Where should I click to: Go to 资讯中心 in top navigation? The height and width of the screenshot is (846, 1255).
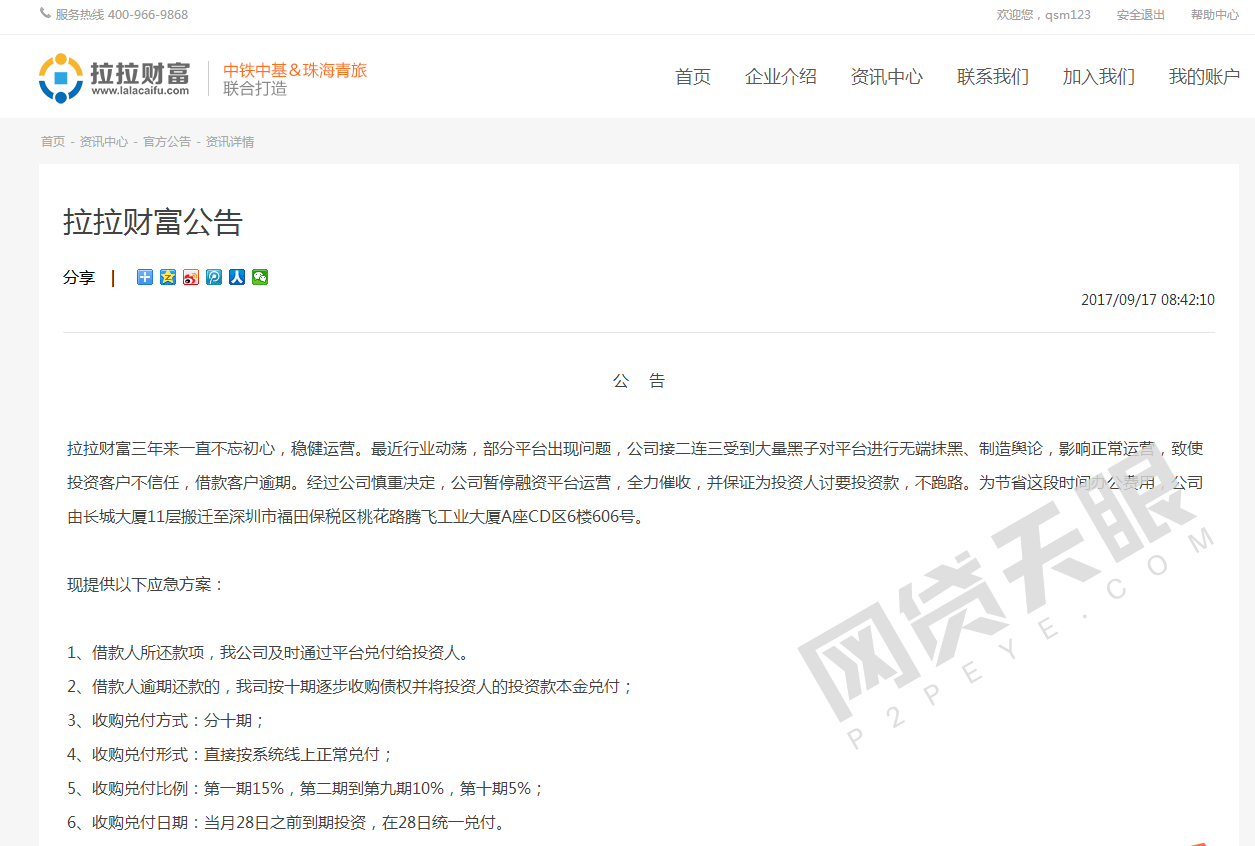coord(887,77)
